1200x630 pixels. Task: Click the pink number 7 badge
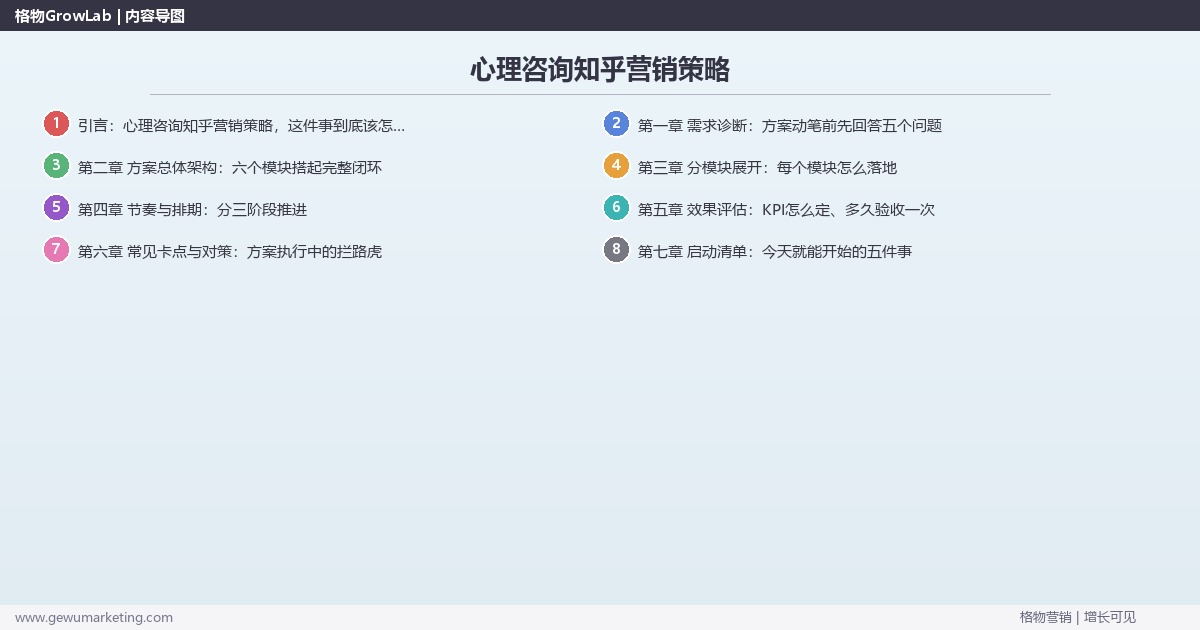pyautogui.click(x=56, y=250)
